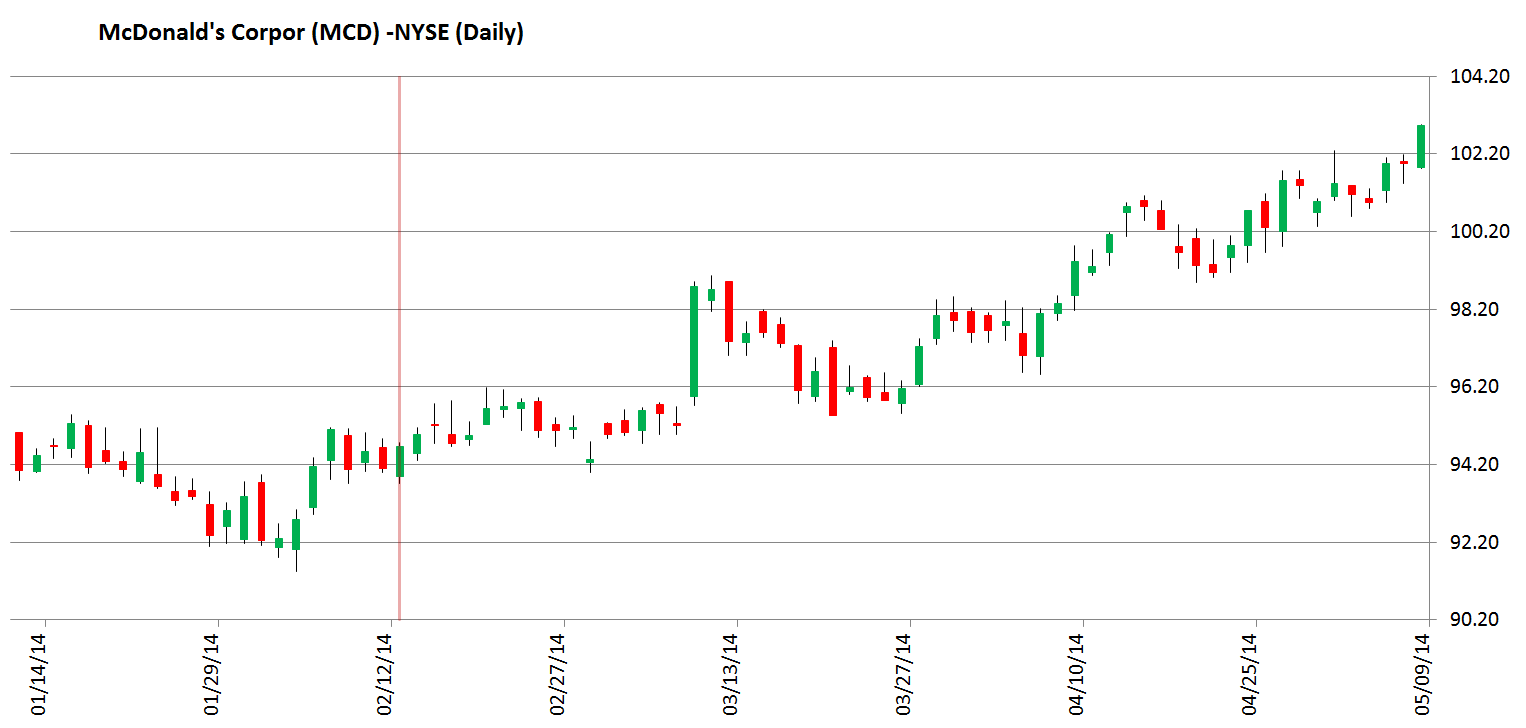Click the 01/14/14 date label

[40, 674]
